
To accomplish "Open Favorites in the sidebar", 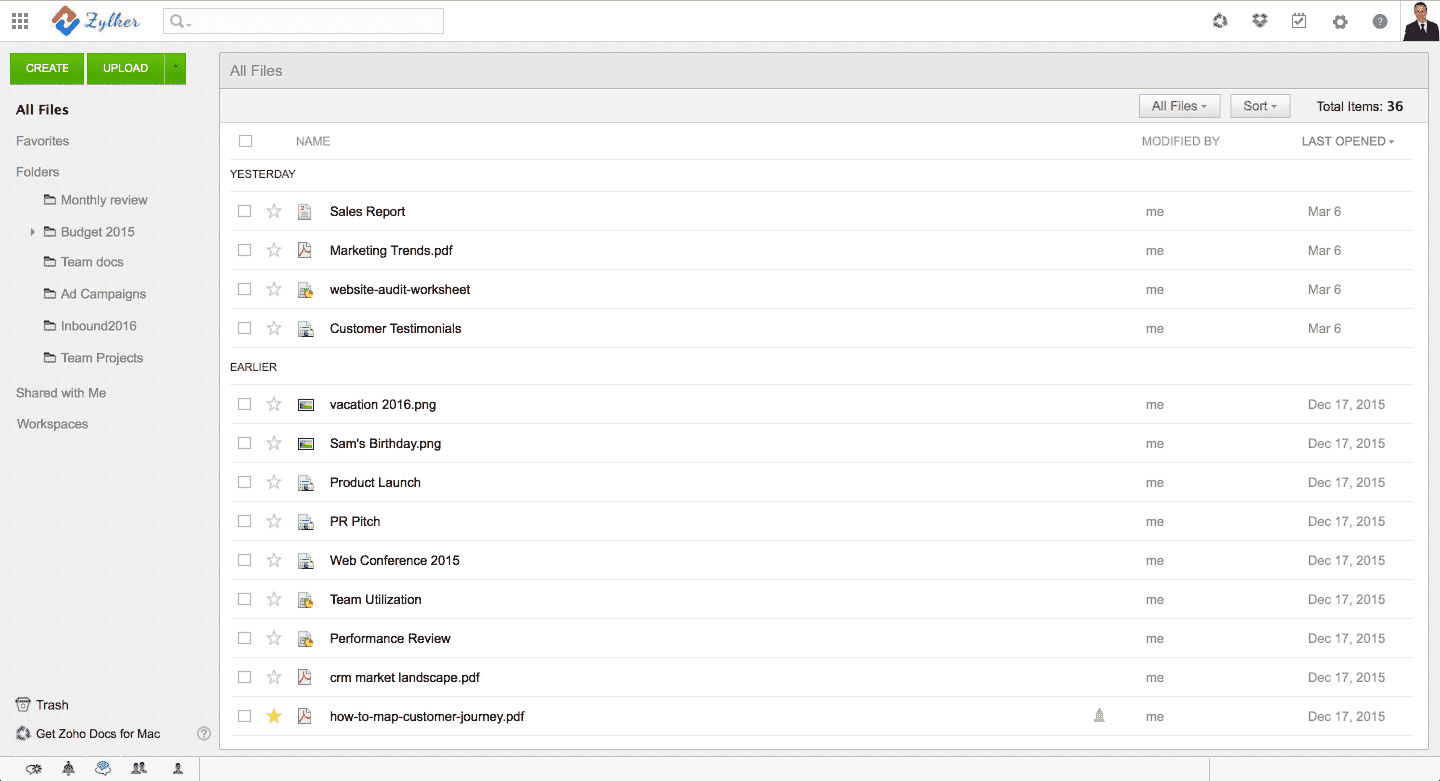I will (x=42, y=141).
